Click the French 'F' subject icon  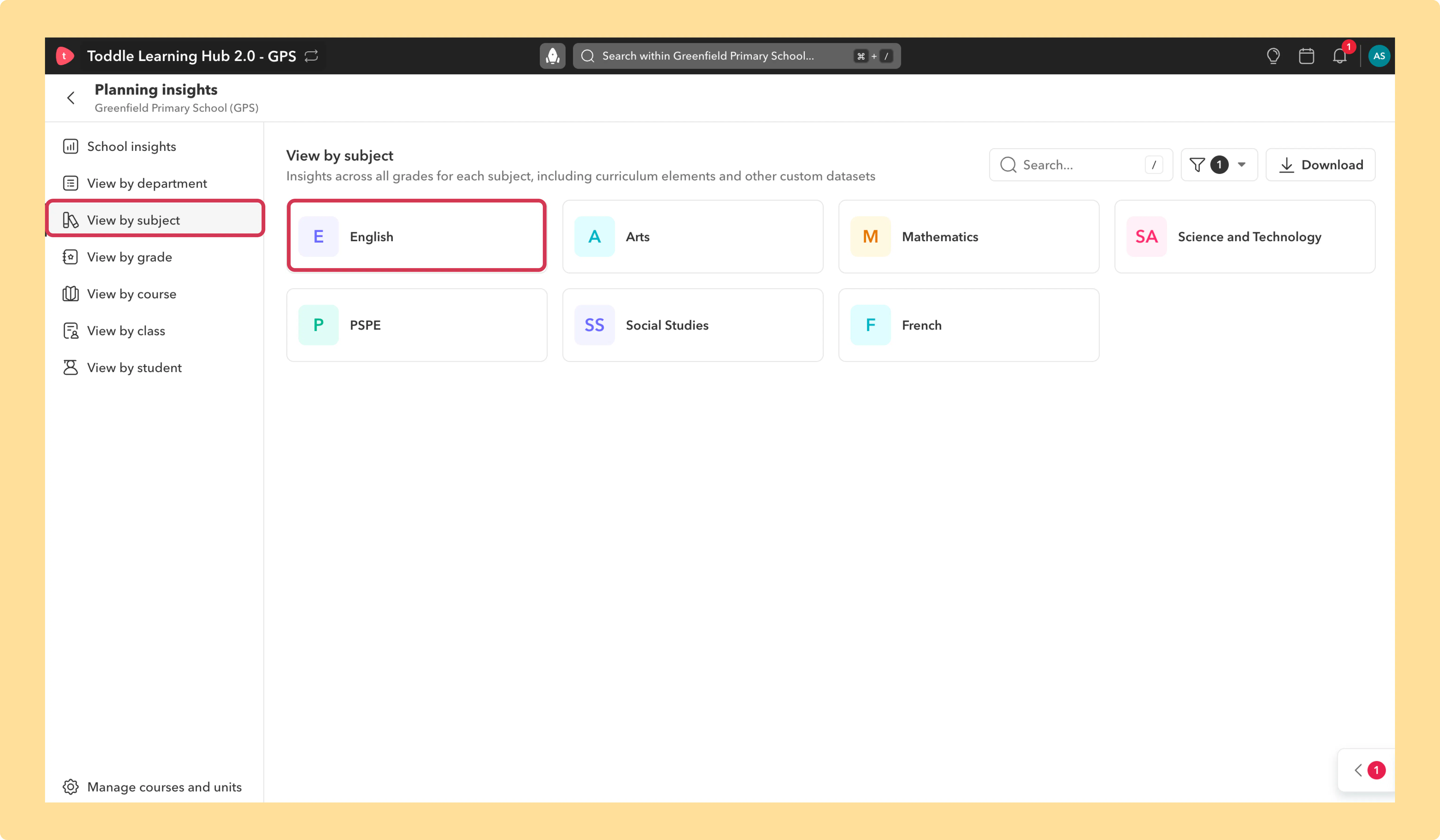[870, 325]
